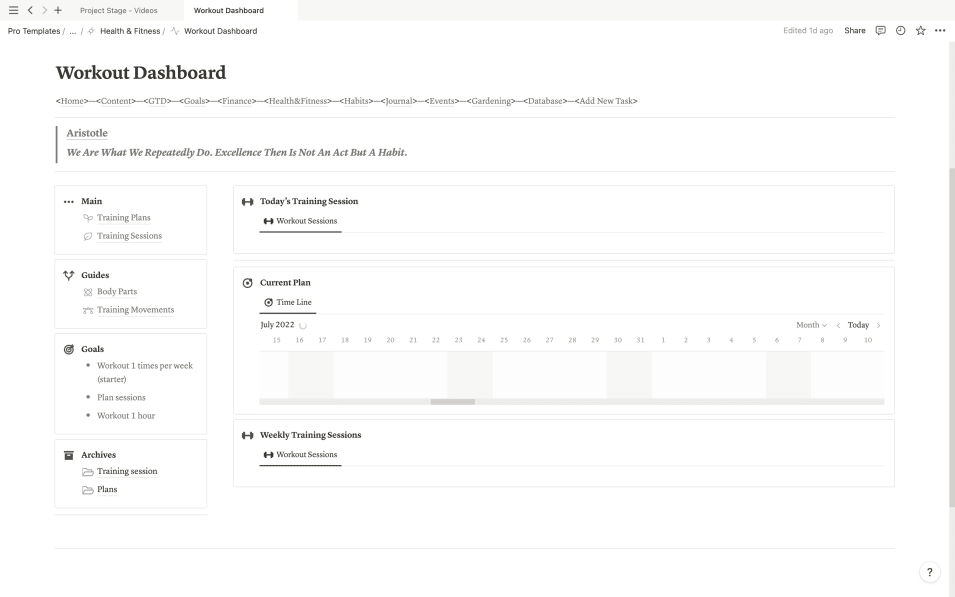Select the Time Line view tab
Image resolution: width=955 pixels, height=597 pixels.
point(288,302)
